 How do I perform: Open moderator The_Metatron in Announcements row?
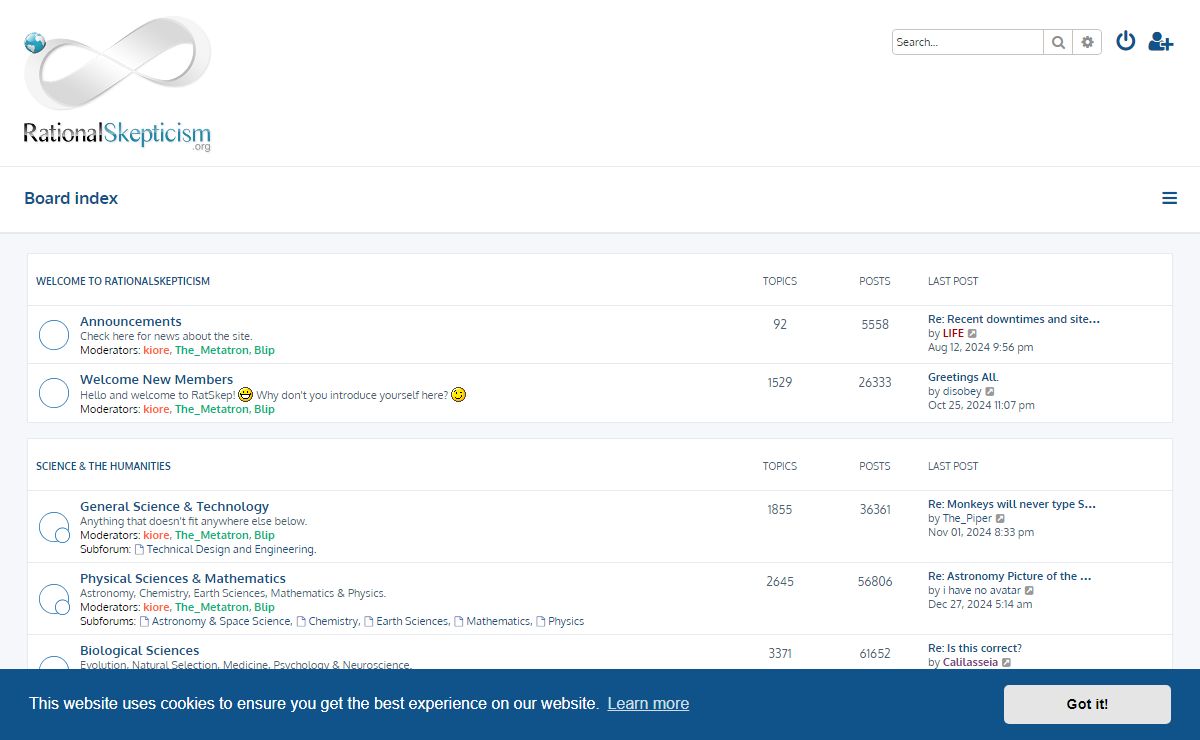[x=211, y=351]
